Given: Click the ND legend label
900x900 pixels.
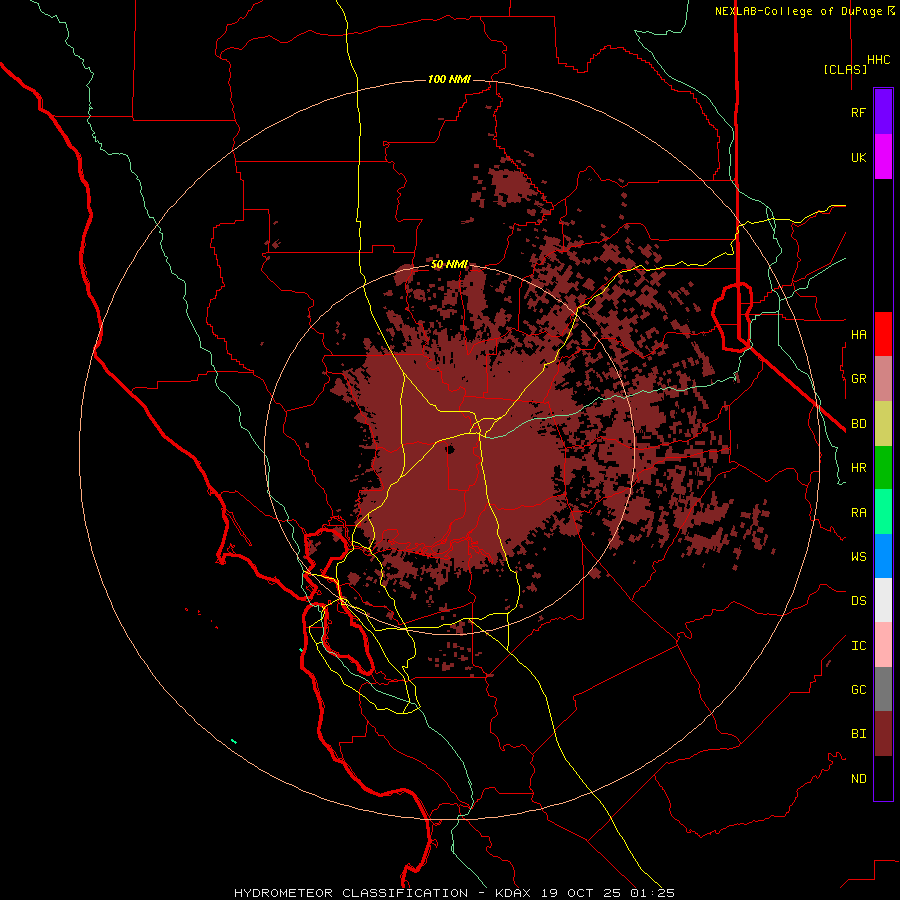Looking at the screenshot, I should 859,779.
